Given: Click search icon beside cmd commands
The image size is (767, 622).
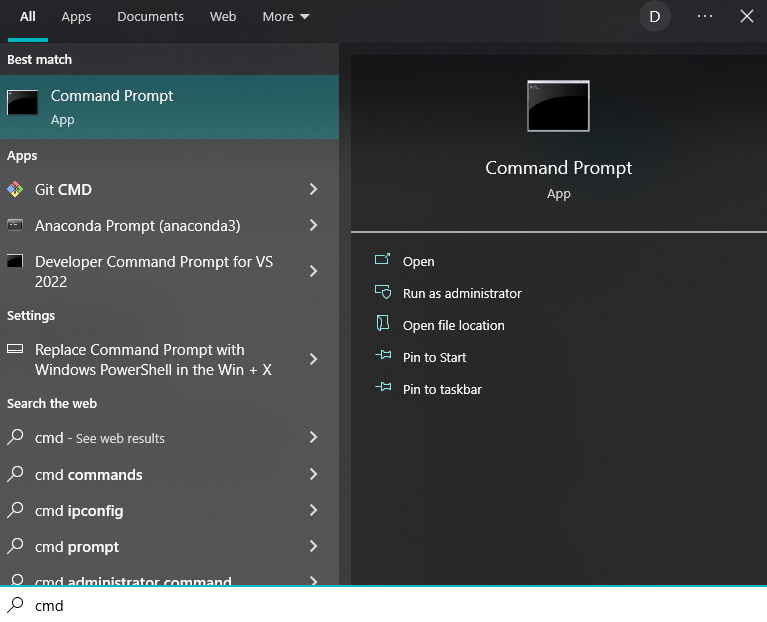Looking at the screenshot, I should click(x=15, y=473).
